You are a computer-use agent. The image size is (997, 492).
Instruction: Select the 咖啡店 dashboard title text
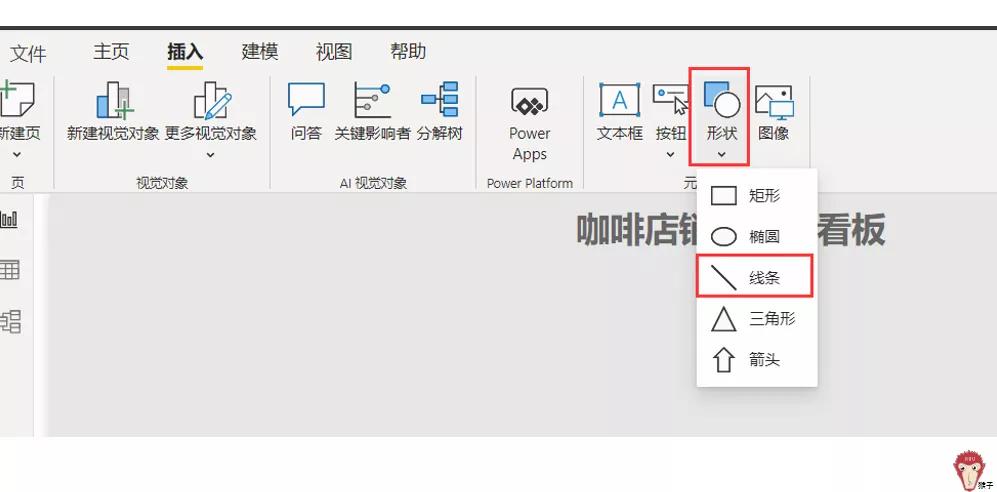pos(636,230)
